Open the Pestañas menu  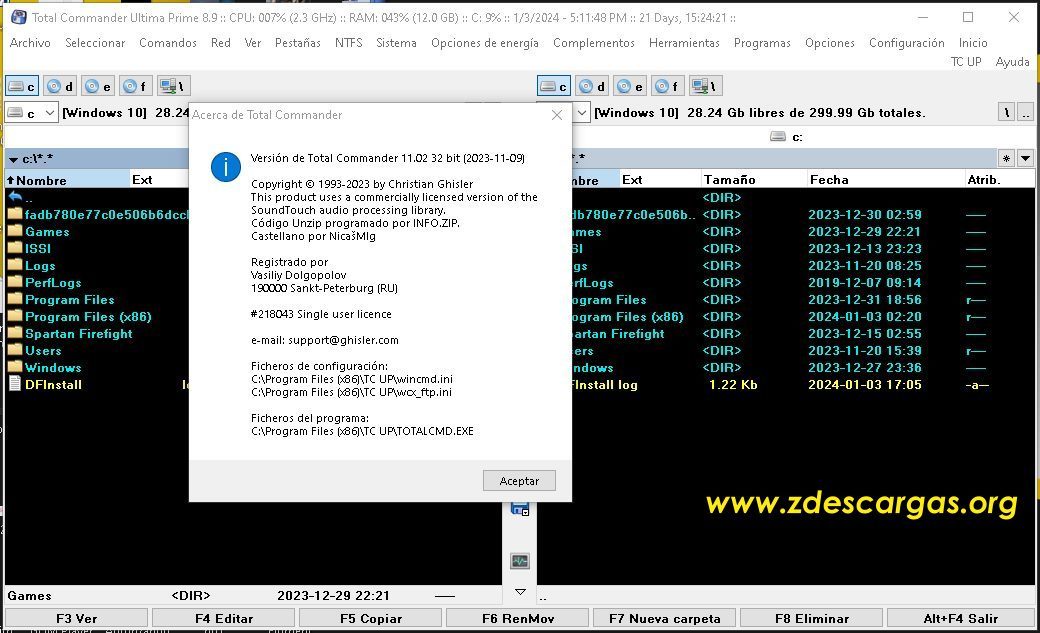pos(298,42)
